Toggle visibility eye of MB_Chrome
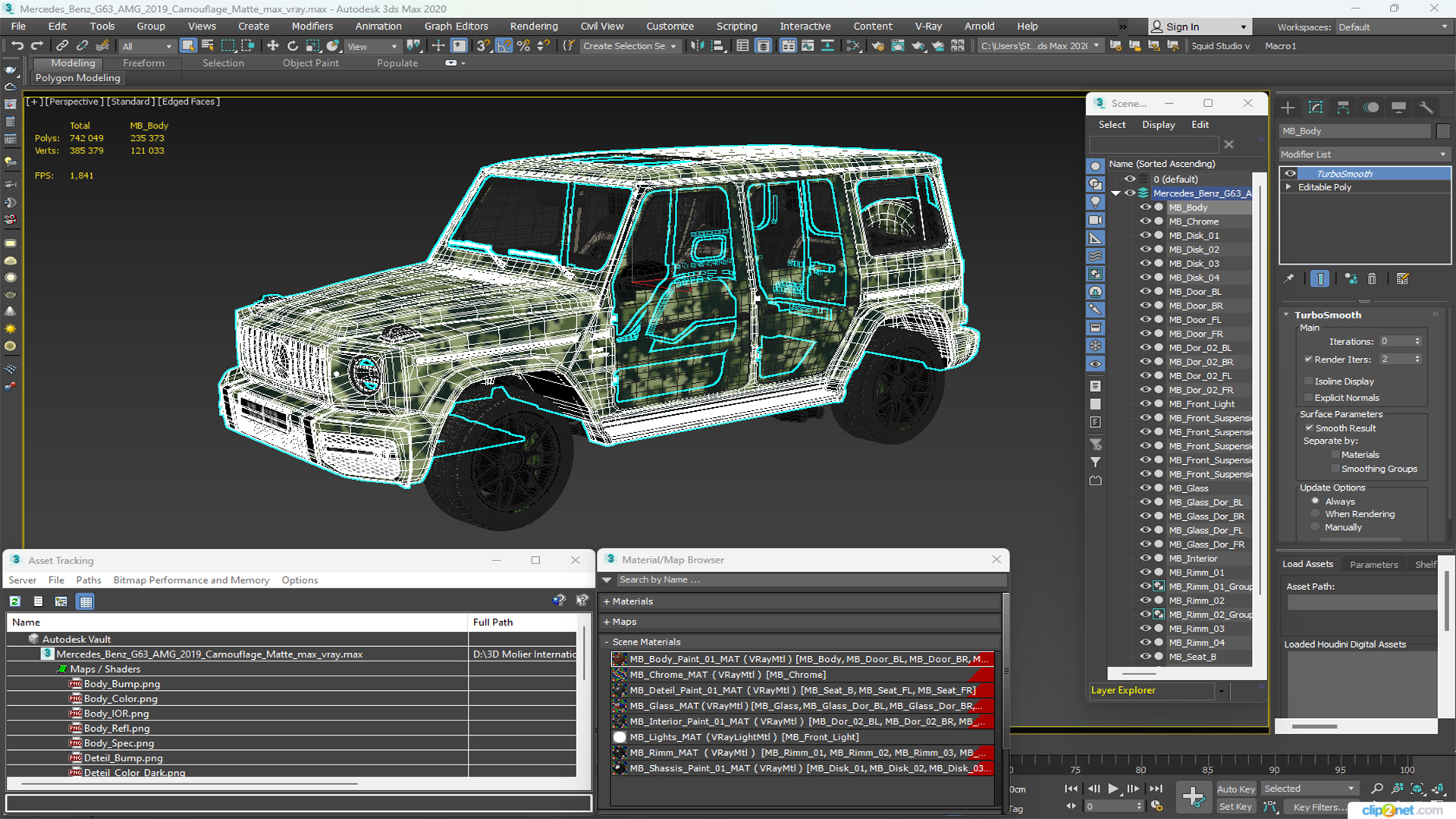Viewport: 1456px width, 819px height. coord(1145,221)
